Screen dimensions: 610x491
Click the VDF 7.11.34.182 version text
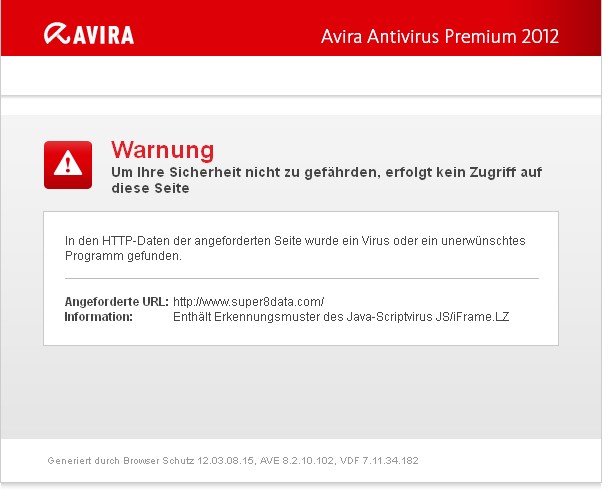point(379,461)
